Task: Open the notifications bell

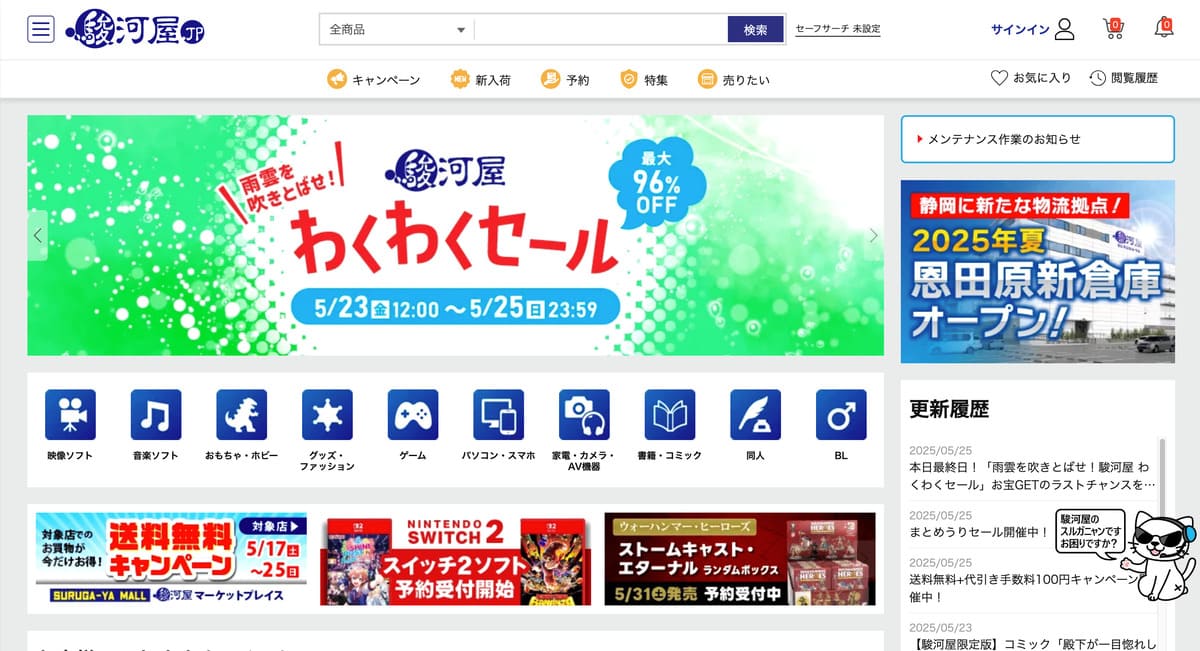Action: tap(1163, 28)
